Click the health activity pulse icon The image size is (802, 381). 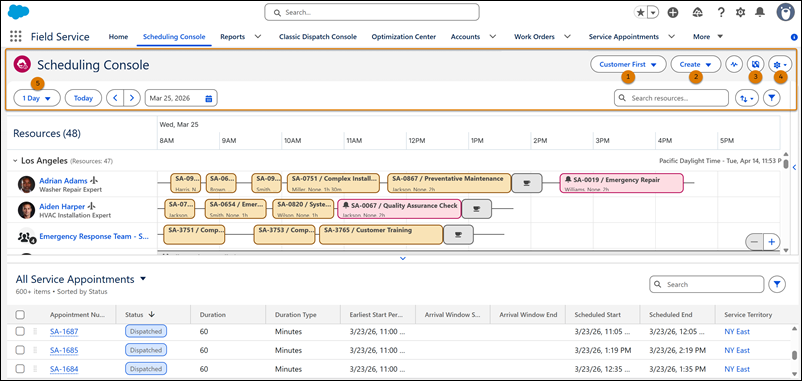point(734,64)
